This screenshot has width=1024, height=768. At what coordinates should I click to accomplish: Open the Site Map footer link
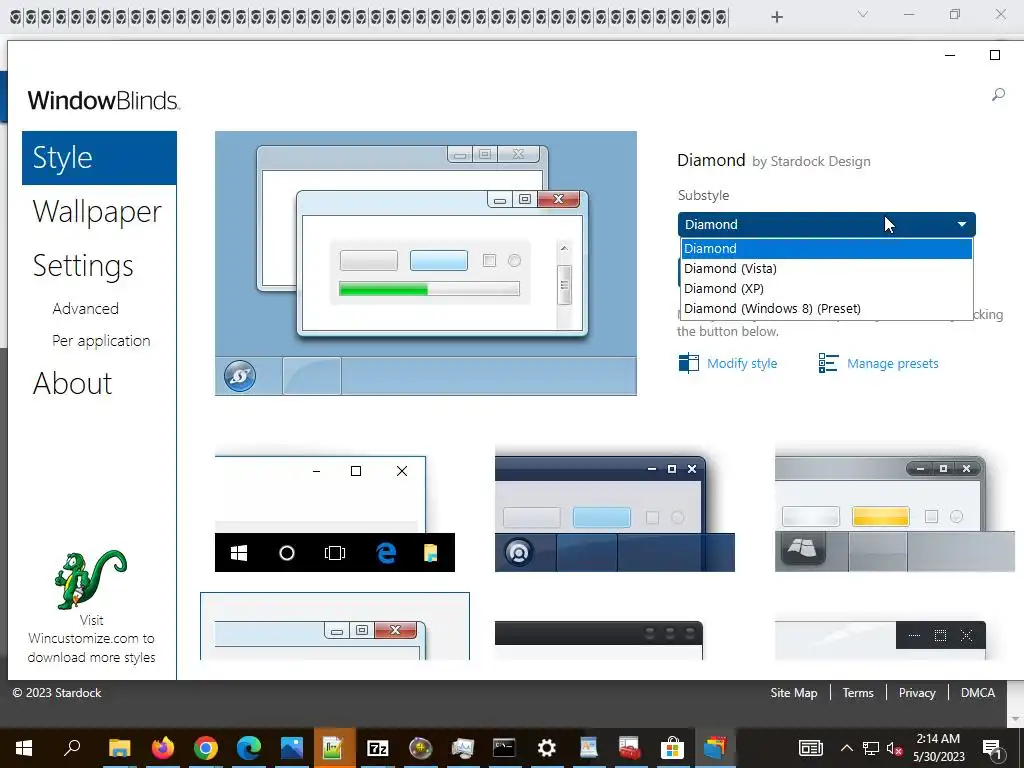coord(793,693)
